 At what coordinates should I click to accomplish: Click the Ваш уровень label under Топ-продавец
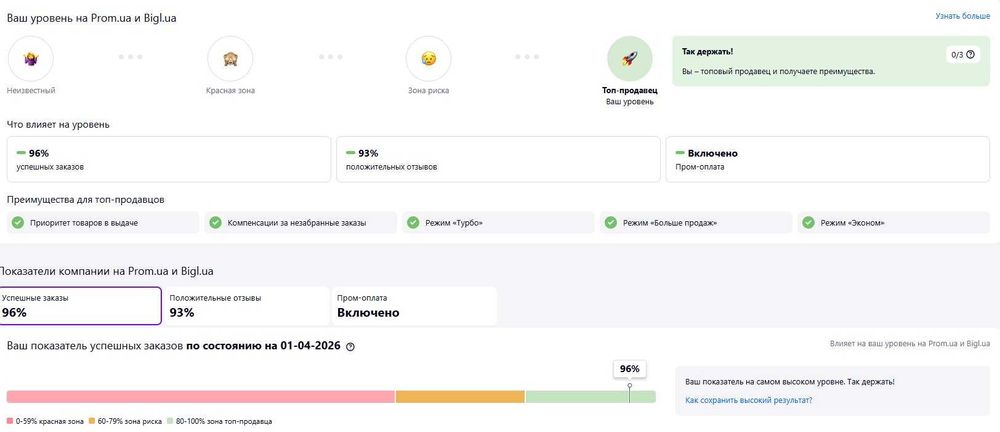tap(629, 102)
